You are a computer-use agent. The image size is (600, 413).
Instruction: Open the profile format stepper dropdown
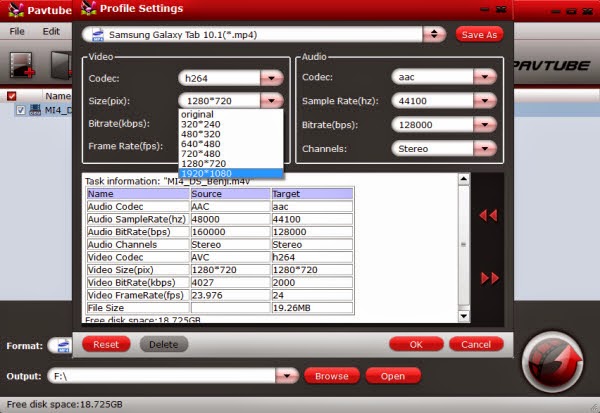pyautogui.click(x=434, y=34)
